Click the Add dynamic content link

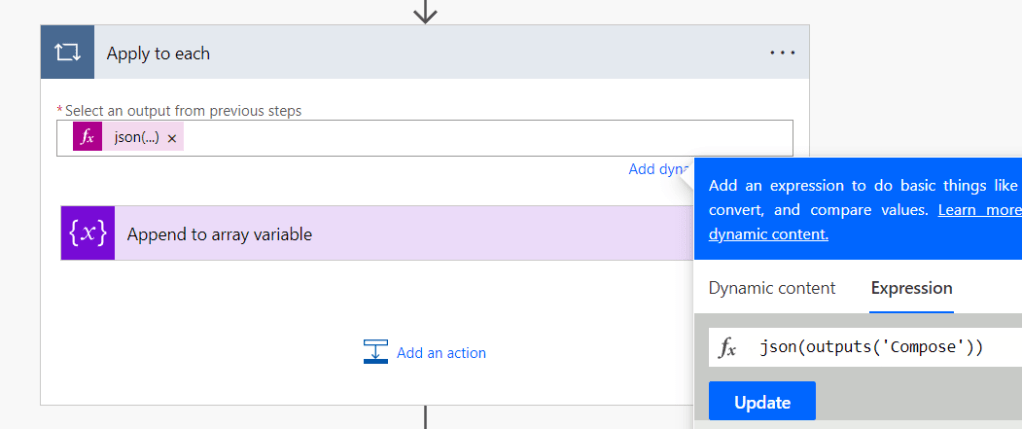coord(657,169)
